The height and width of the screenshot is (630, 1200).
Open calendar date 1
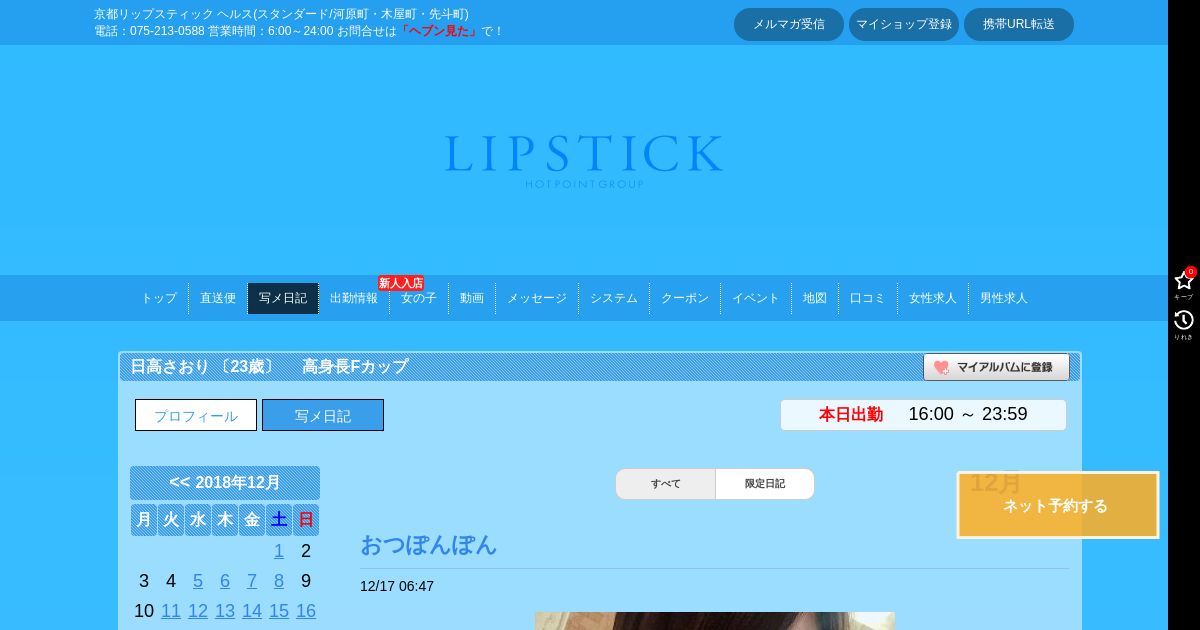tap(279, 551)
